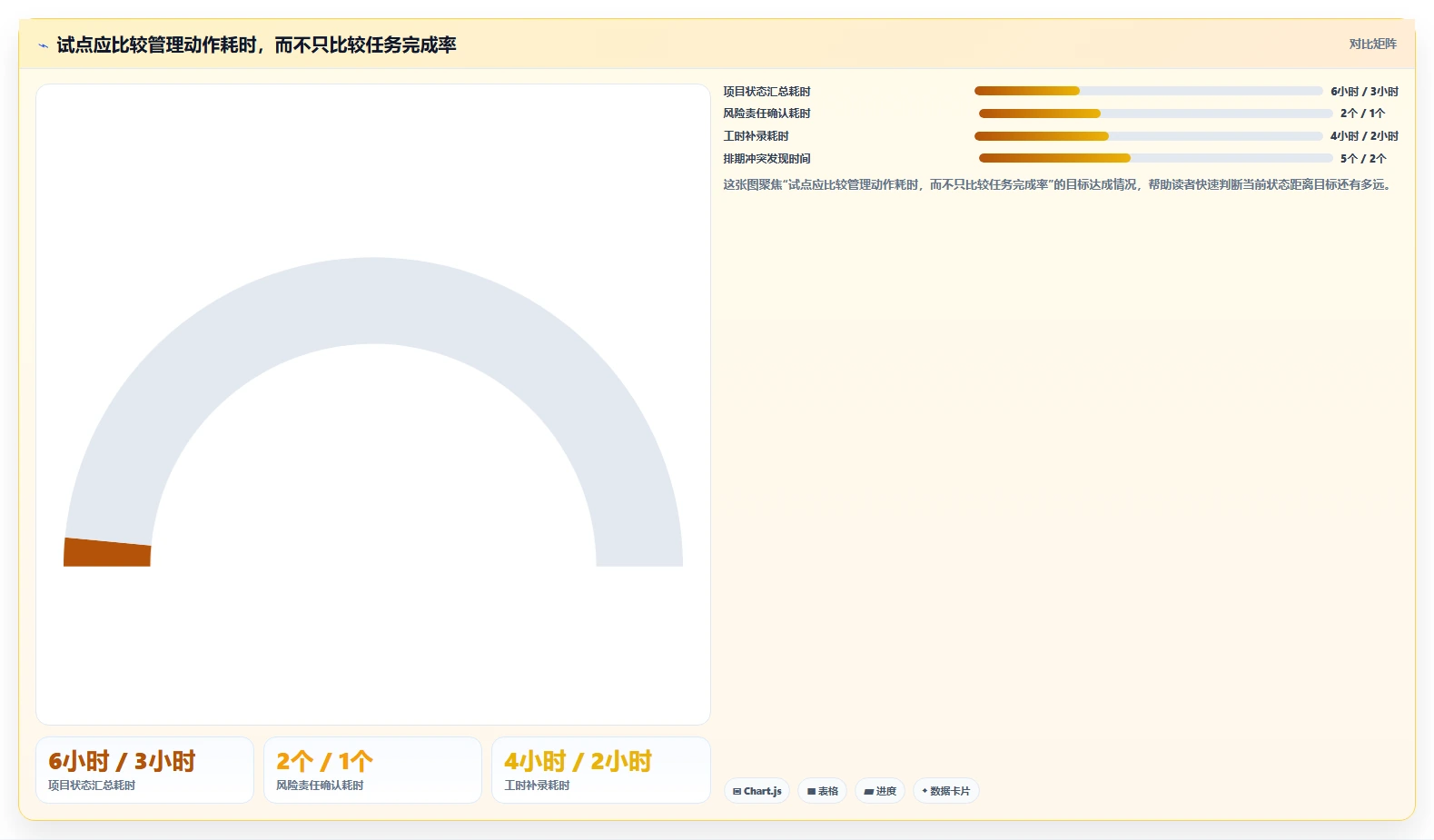Image resolution: width=1434 pixels, height=840 pixels.
Task: Click the gray semicircle gauge arc
Action: (373, 301)
